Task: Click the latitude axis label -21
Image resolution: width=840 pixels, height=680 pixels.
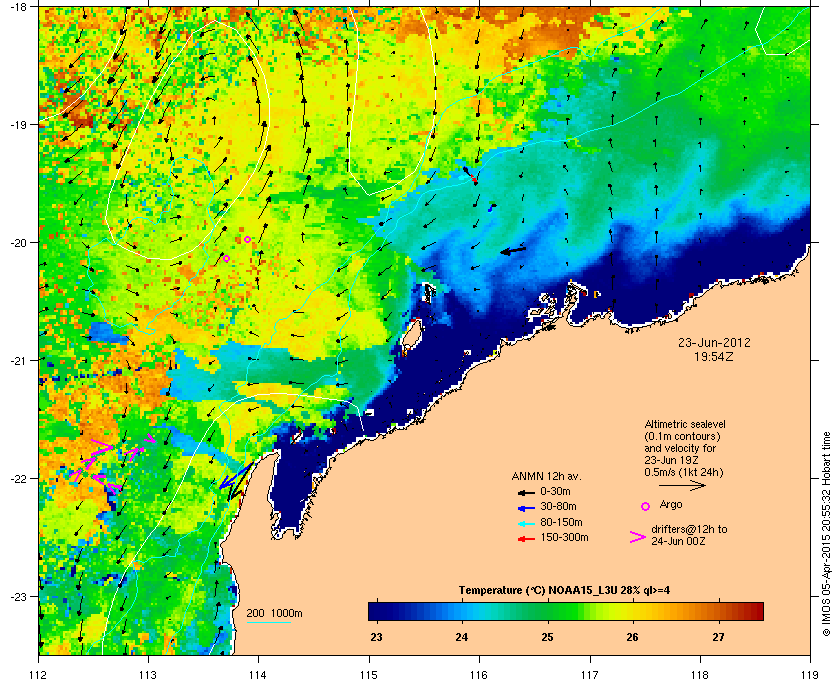Action: click(19, 361)
